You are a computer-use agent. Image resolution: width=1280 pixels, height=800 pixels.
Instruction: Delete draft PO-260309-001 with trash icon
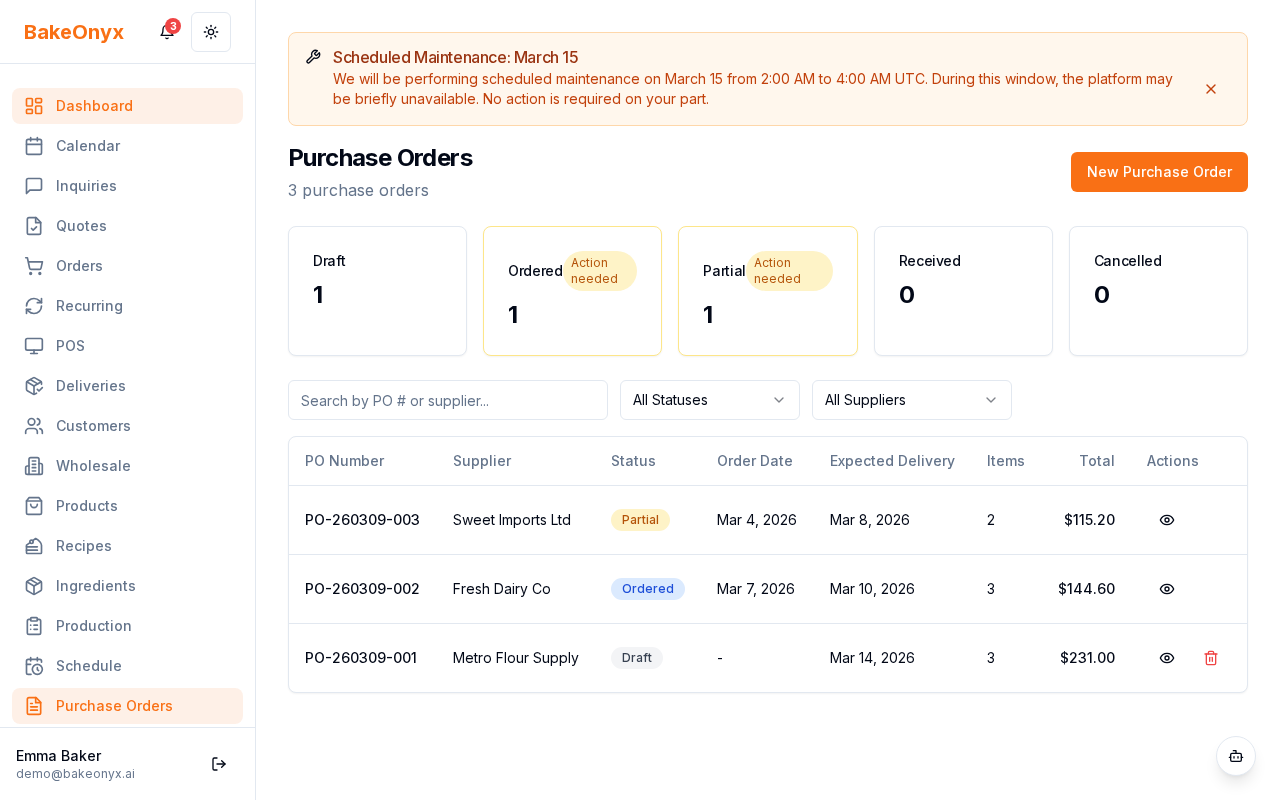1211,658
